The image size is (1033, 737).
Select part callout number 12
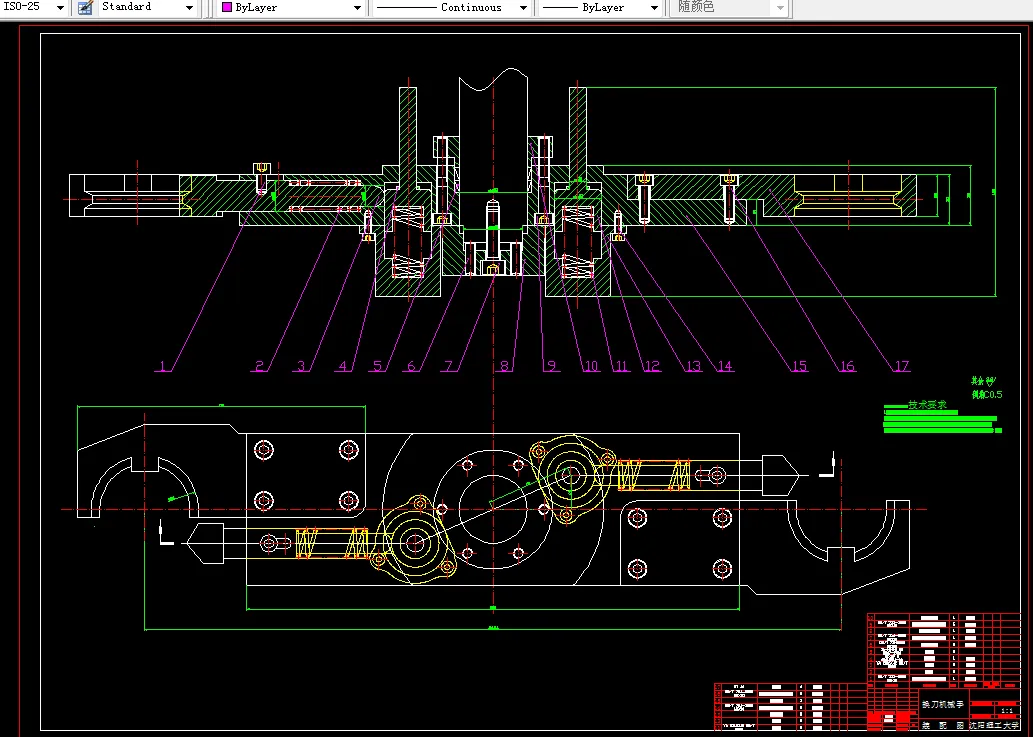pos(652,366)
